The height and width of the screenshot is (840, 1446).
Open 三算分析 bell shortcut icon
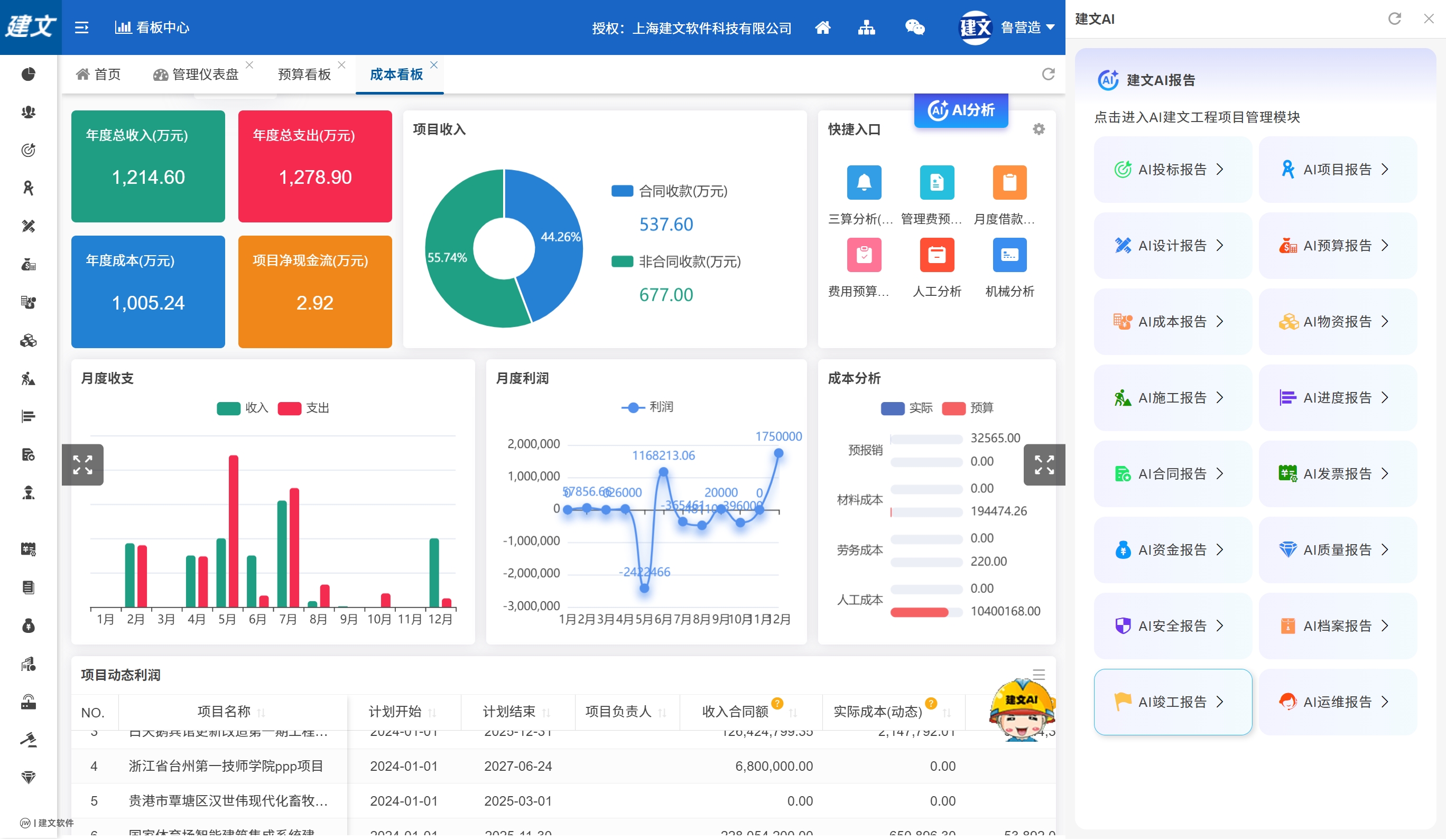(864, 182)
